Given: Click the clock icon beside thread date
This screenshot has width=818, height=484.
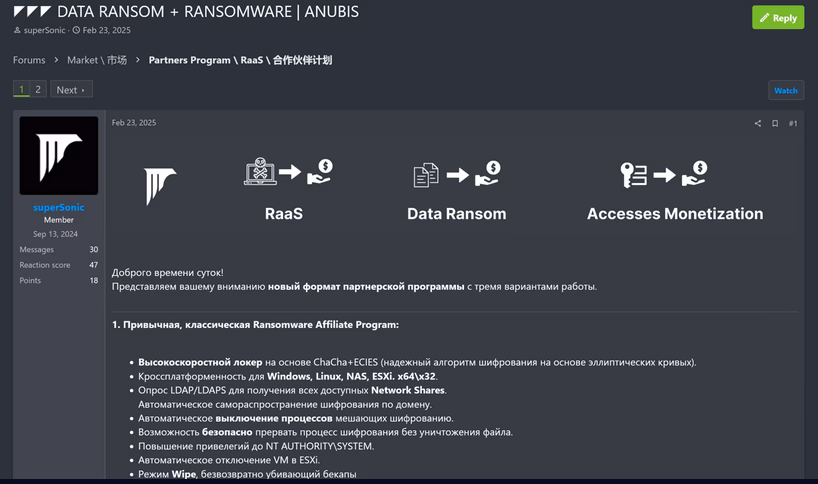Looking at the screenshot, I should tap(76, 30).
